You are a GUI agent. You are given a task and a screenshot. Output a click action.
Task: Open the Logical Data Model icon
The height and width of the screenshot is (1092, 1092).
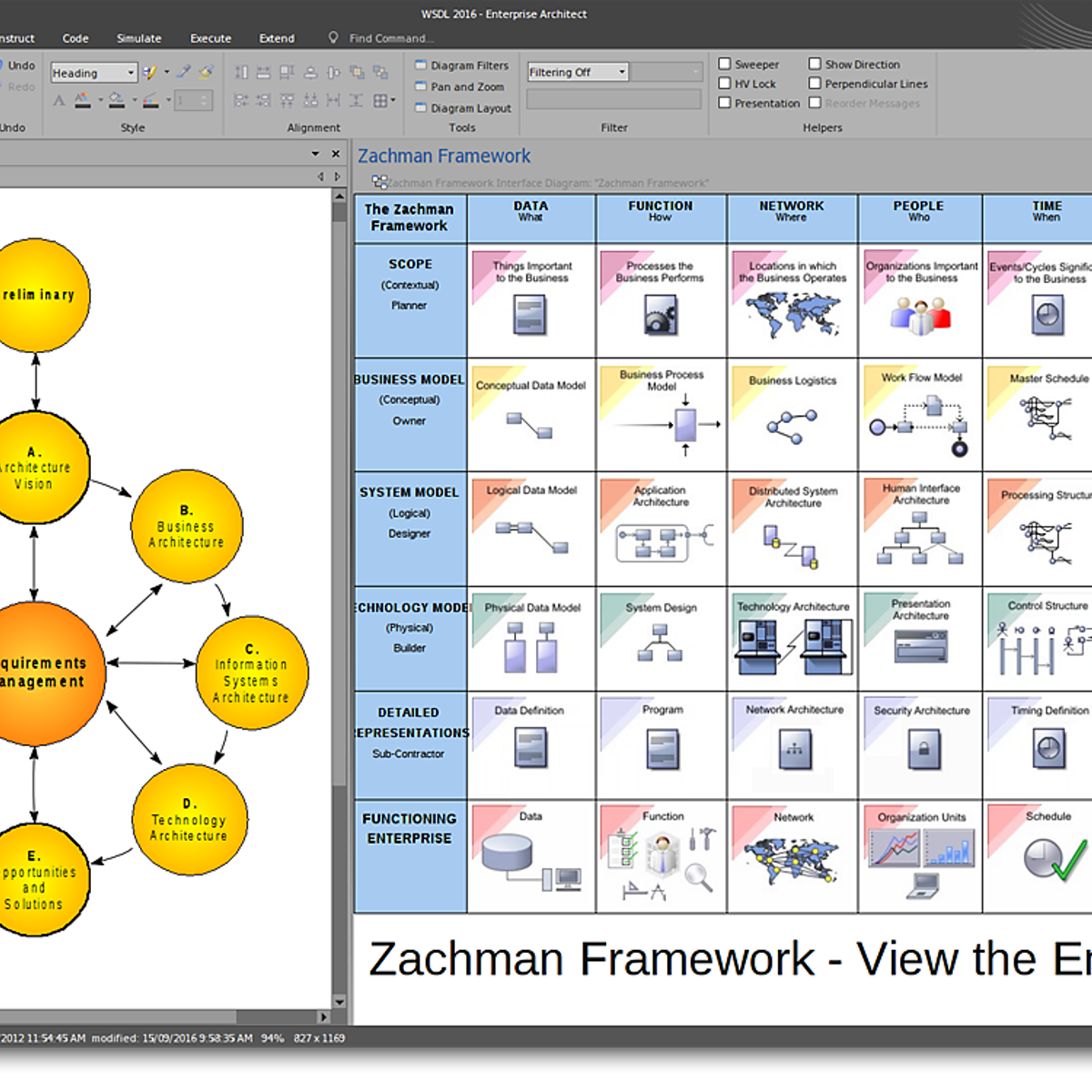(532, 537)
